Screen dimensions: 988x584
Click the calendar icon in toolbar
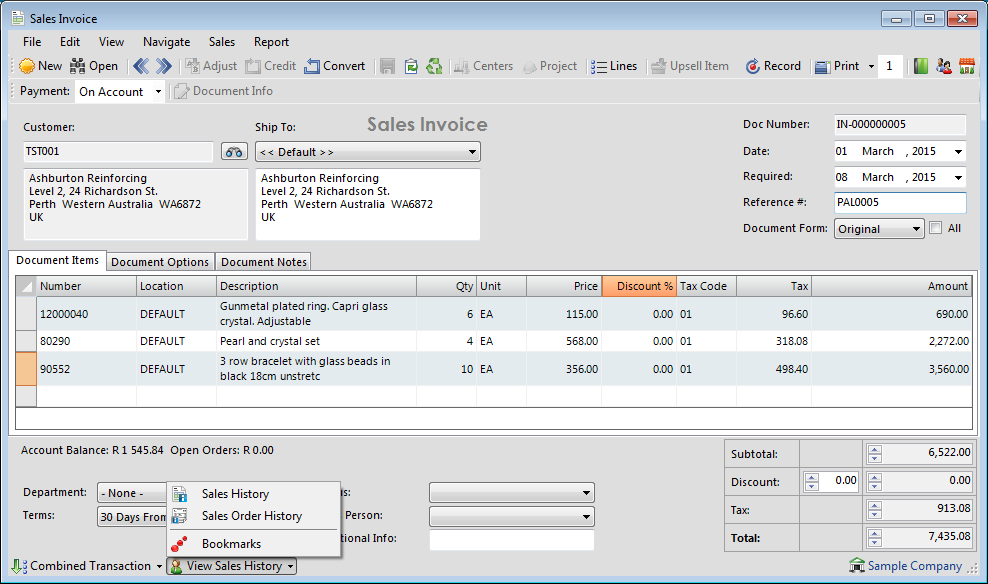click(966, 66)
